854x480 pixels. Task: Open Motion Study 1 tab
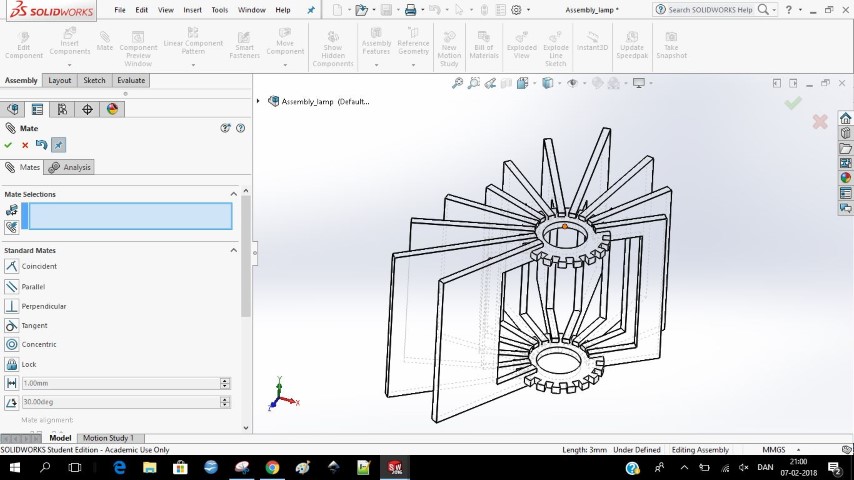(108, 438)
